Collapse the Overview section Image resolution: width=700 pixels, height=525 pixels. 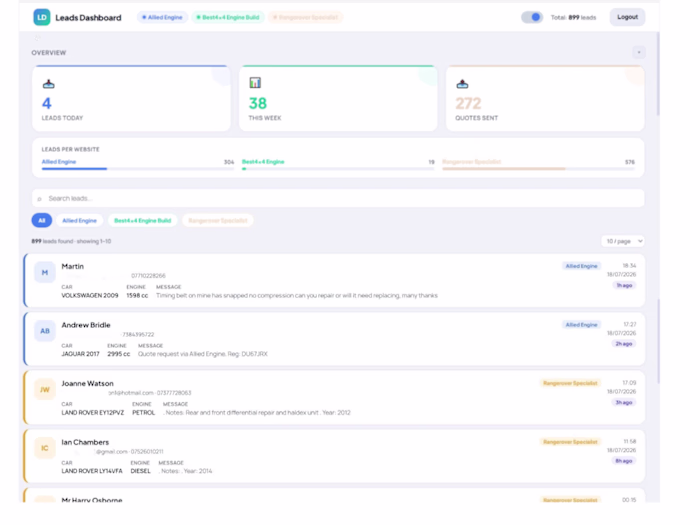(639, 53)
